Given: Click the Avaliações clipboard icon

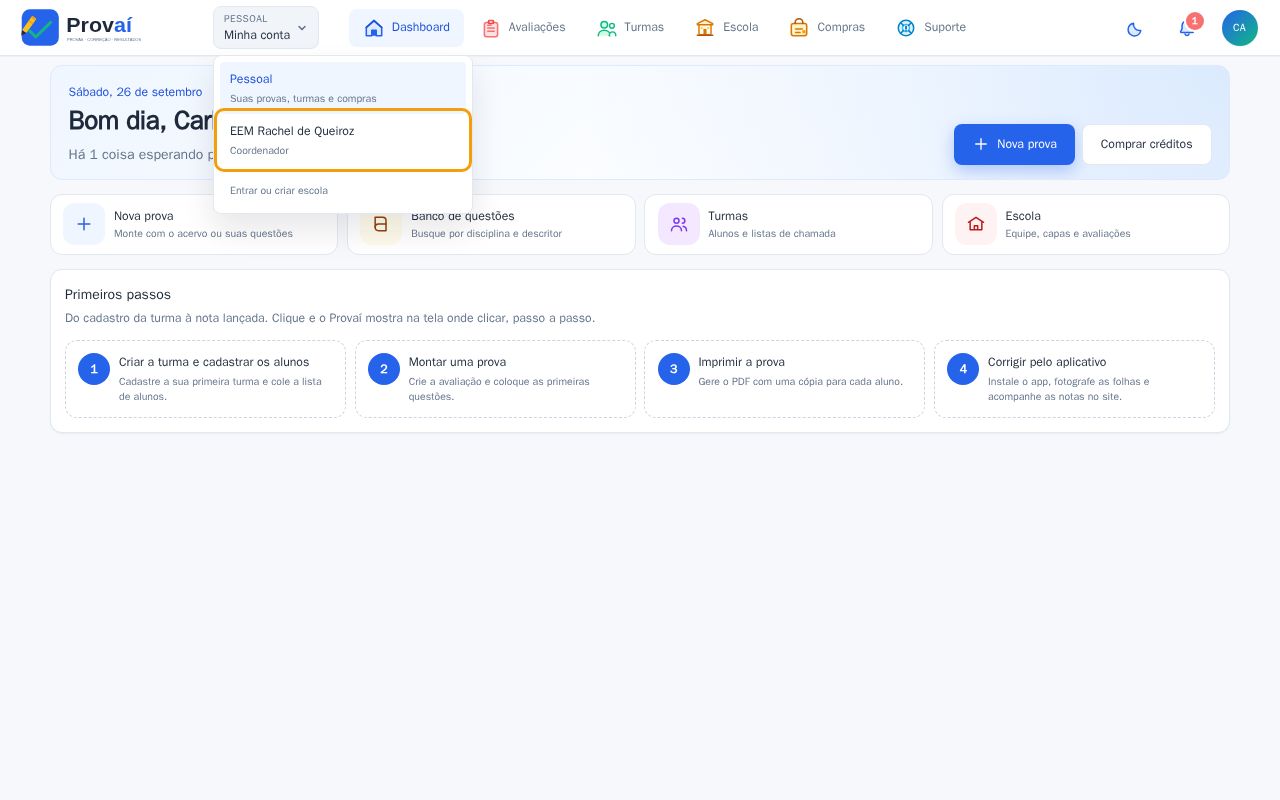Looking at the screenshot, I should coord(491,28).
